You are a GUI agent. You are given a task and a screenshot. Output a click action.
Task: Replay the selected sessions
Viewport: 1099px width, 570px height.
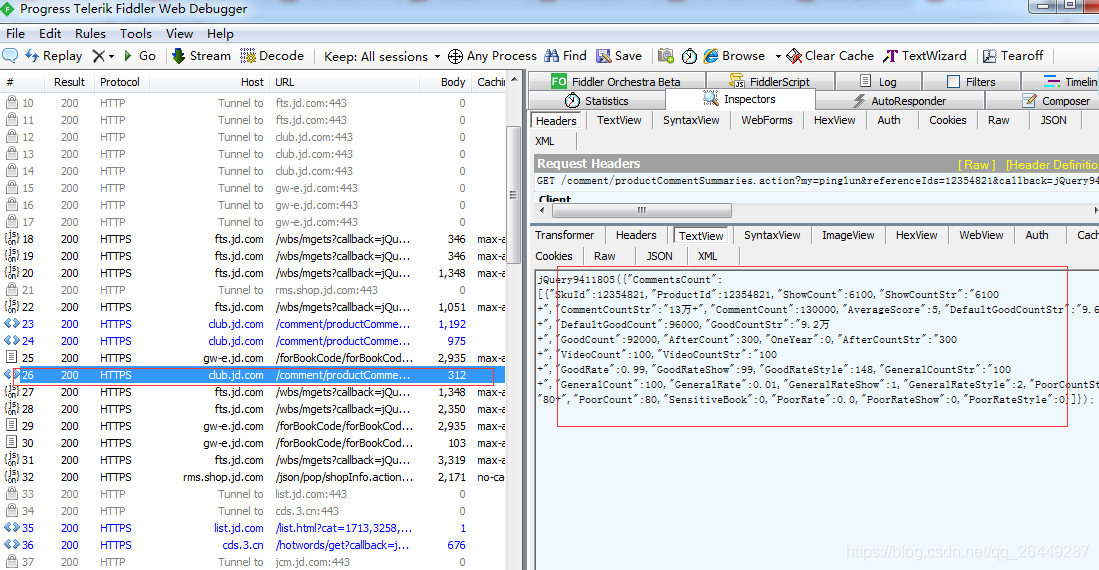point(54,55)
